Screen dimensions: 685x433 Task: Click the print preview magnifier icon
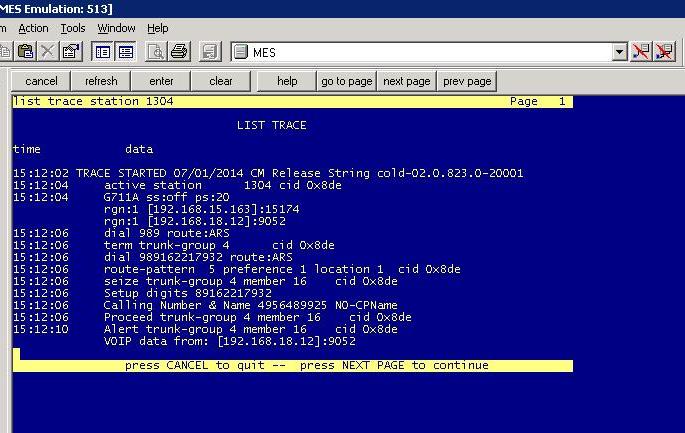pos(156,52)
